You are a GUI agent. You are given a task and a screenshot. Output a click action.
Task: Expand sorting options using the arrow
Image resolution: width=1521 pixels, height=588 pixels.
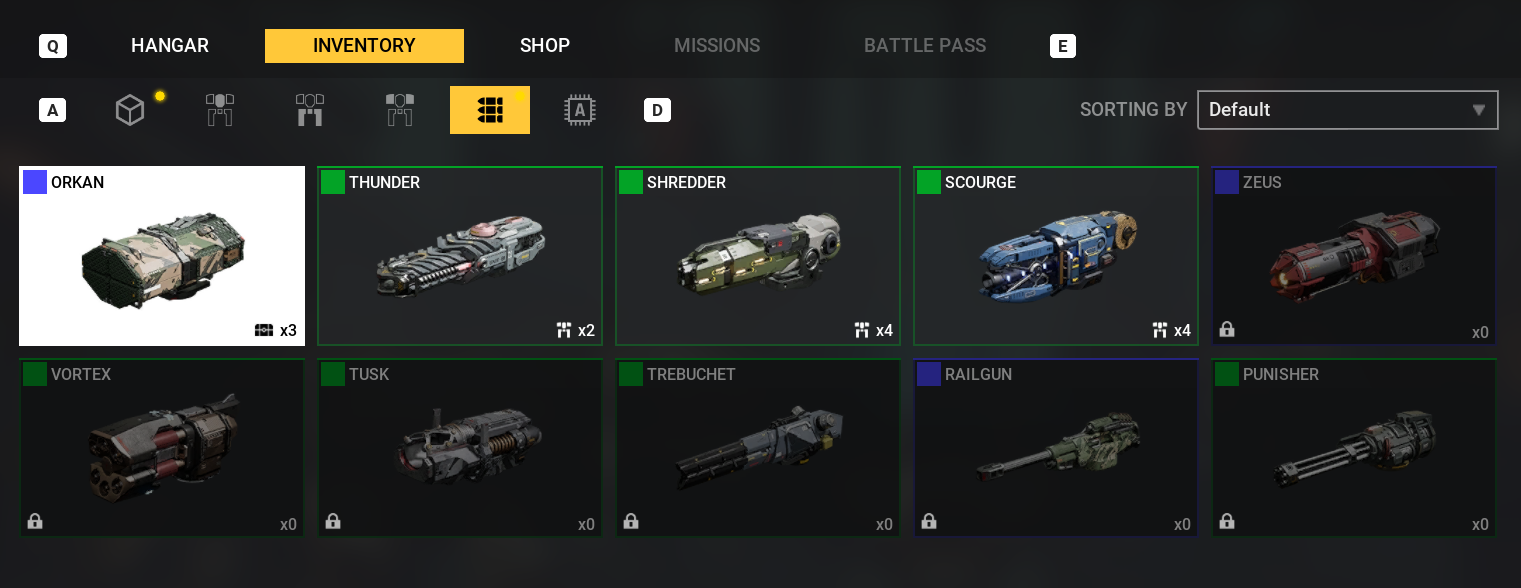(1479, 110)
